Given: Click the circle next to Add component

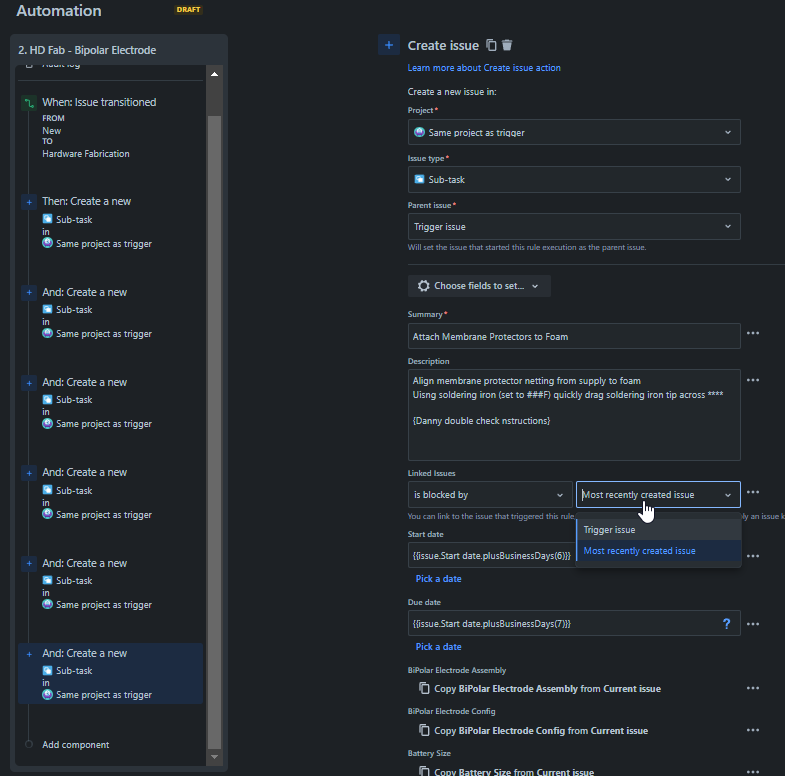Looking at the screenshot, I should pyautogui.click(x=29, y=744).
